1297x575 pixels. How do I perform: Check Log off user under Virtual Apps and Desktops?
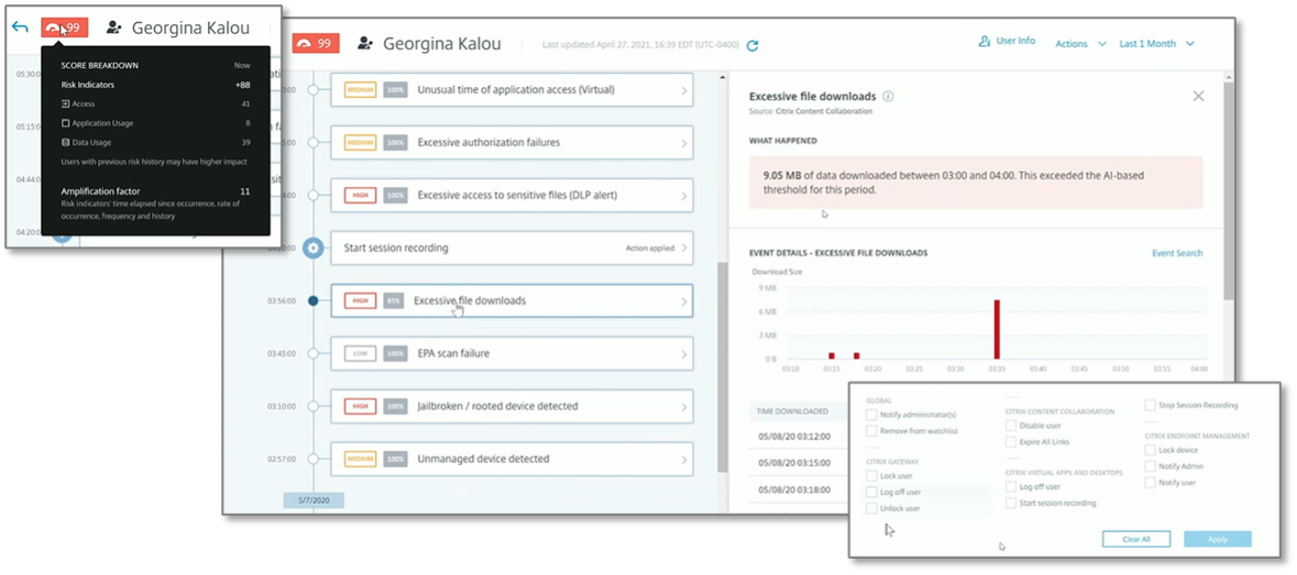[x=1011, y=486]
